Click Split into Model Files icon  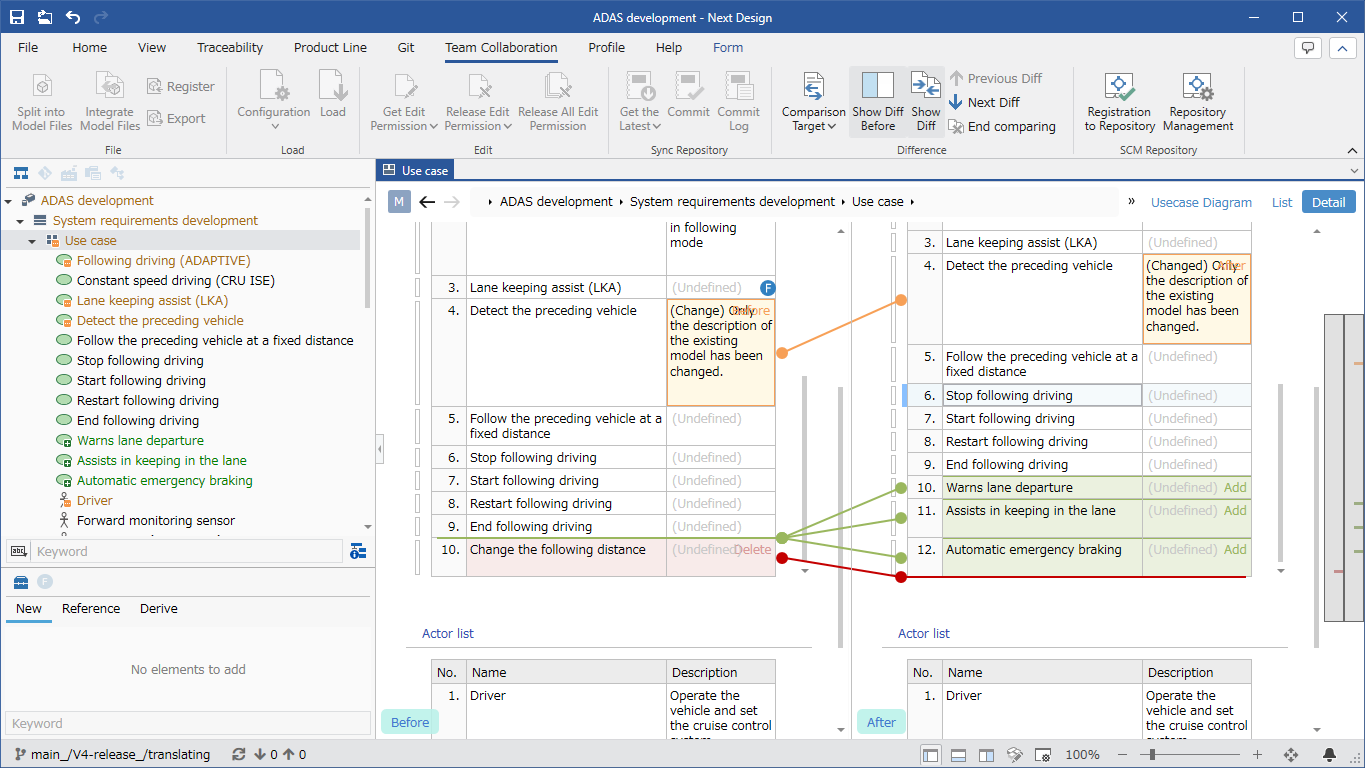pyautogui.click(x=42, y=85)
